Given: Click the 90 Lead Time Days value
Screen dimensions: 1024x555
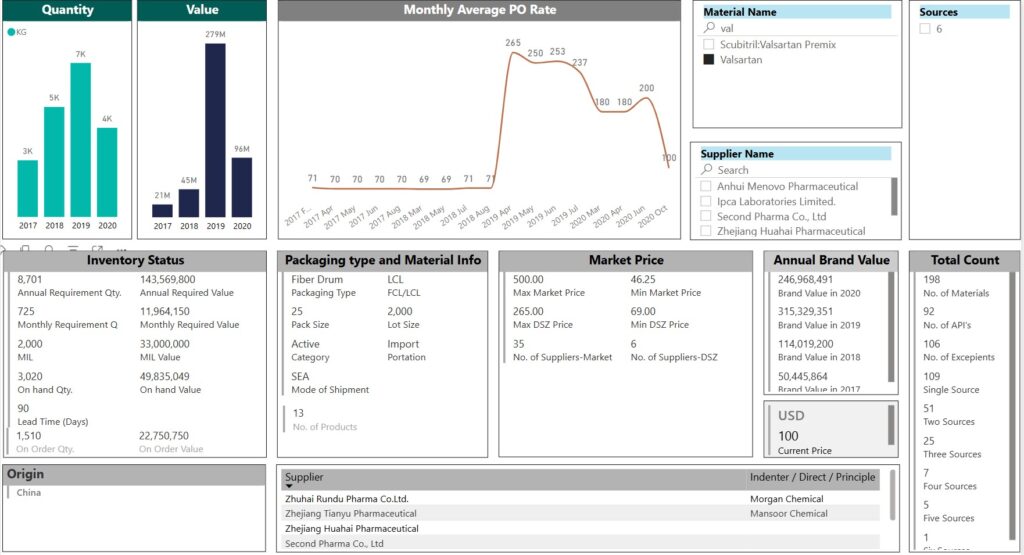Looking at the screenshot, I should point(24,408).
